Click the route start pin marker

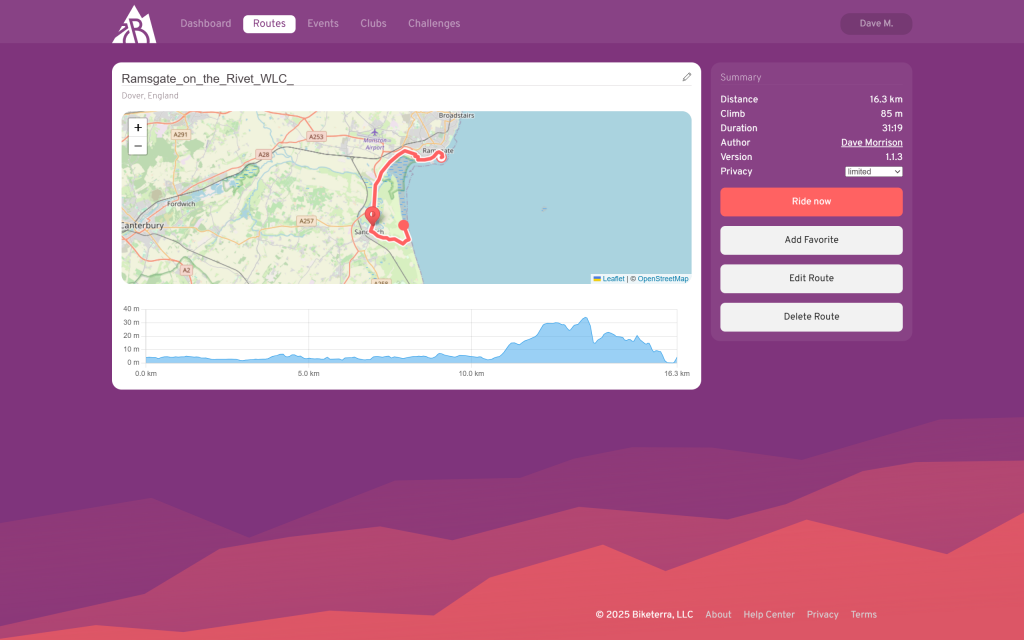pyautogui.click(x=372, y=215)
